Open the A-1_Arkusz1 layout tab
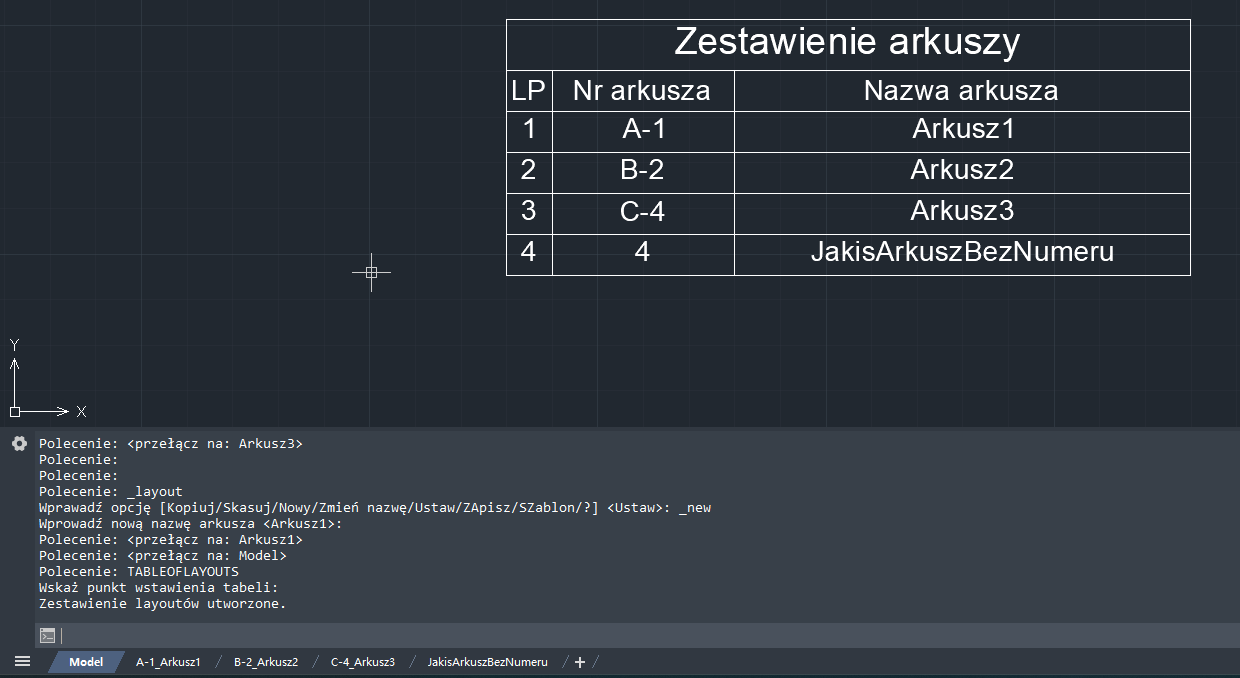 pyautogui.click(x=168, y=662)
